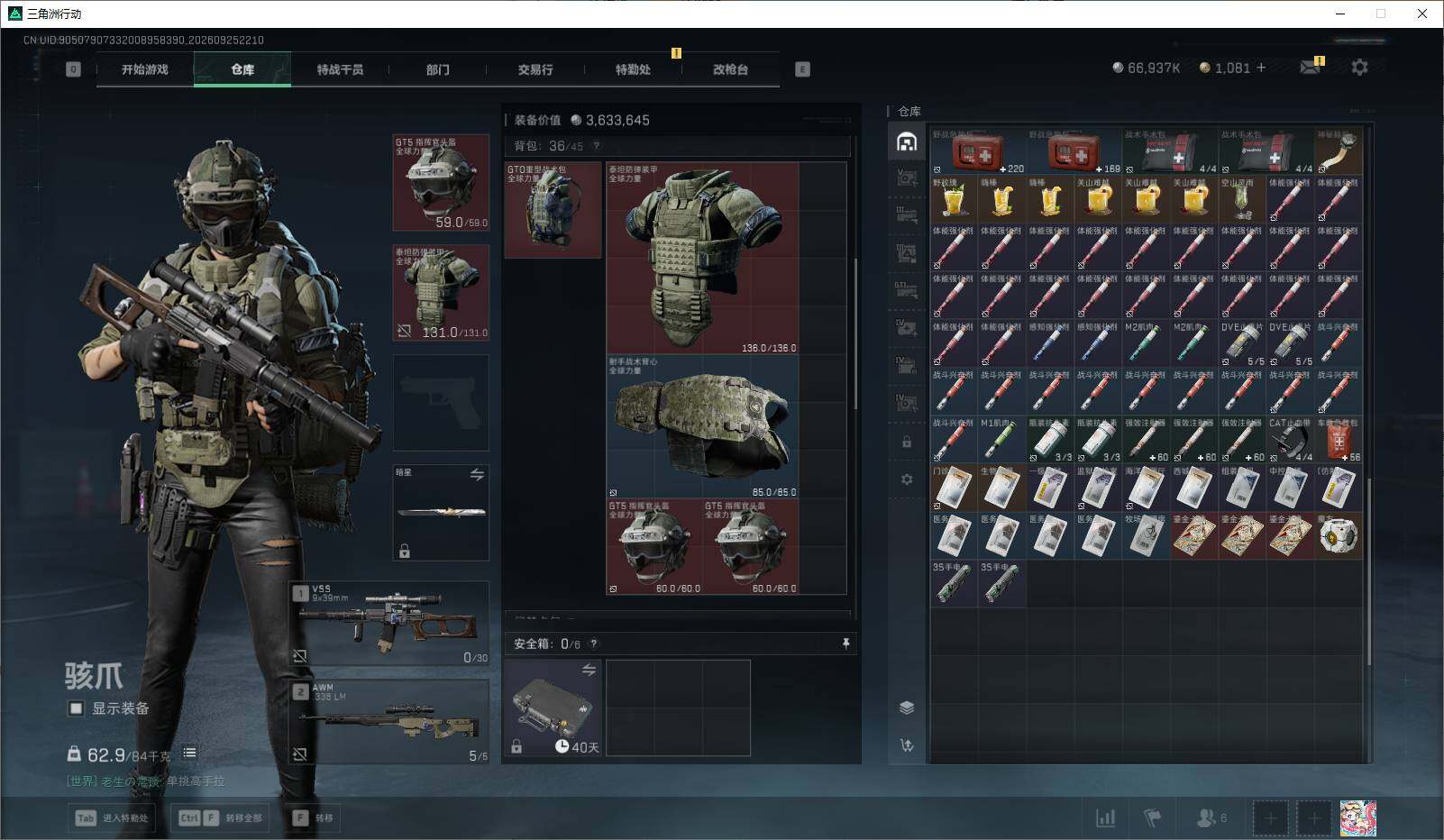Screen dimensions: 1444x840
Task: Select the 仓库 tab
Action: (x=242, y=69)
